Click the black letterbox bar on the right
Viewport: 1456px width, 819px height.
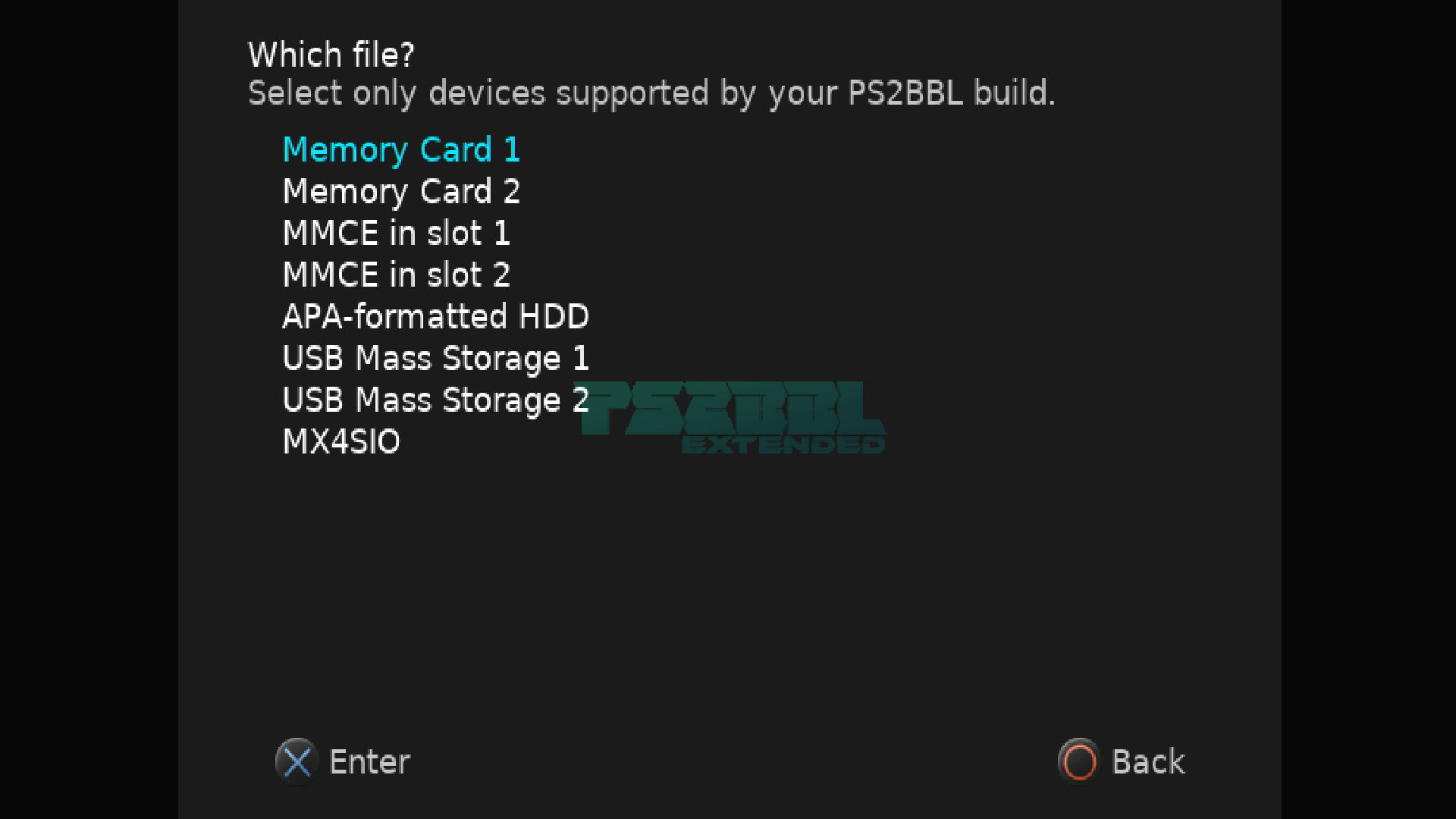tap(1369, 409)
